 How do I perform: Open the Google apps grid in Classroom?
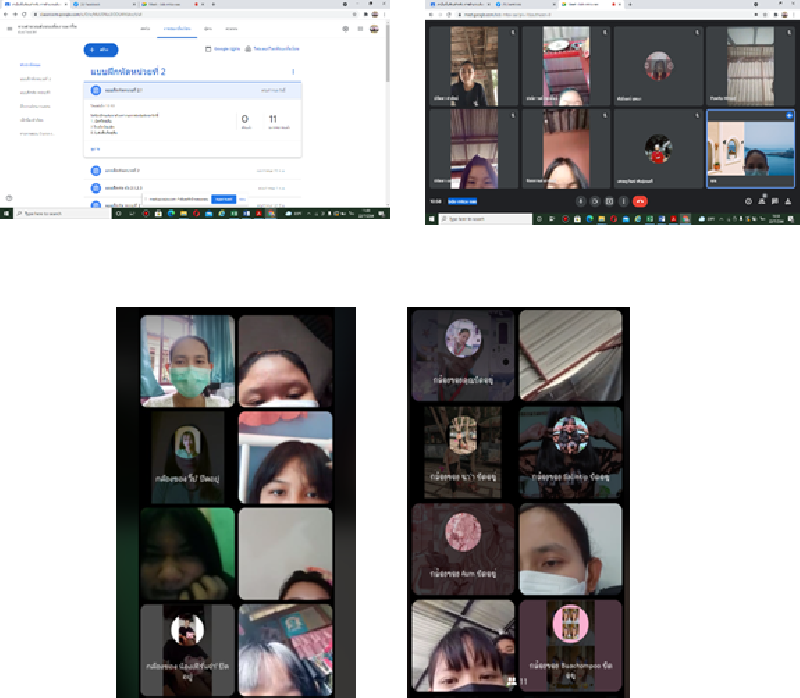(360, 29)
